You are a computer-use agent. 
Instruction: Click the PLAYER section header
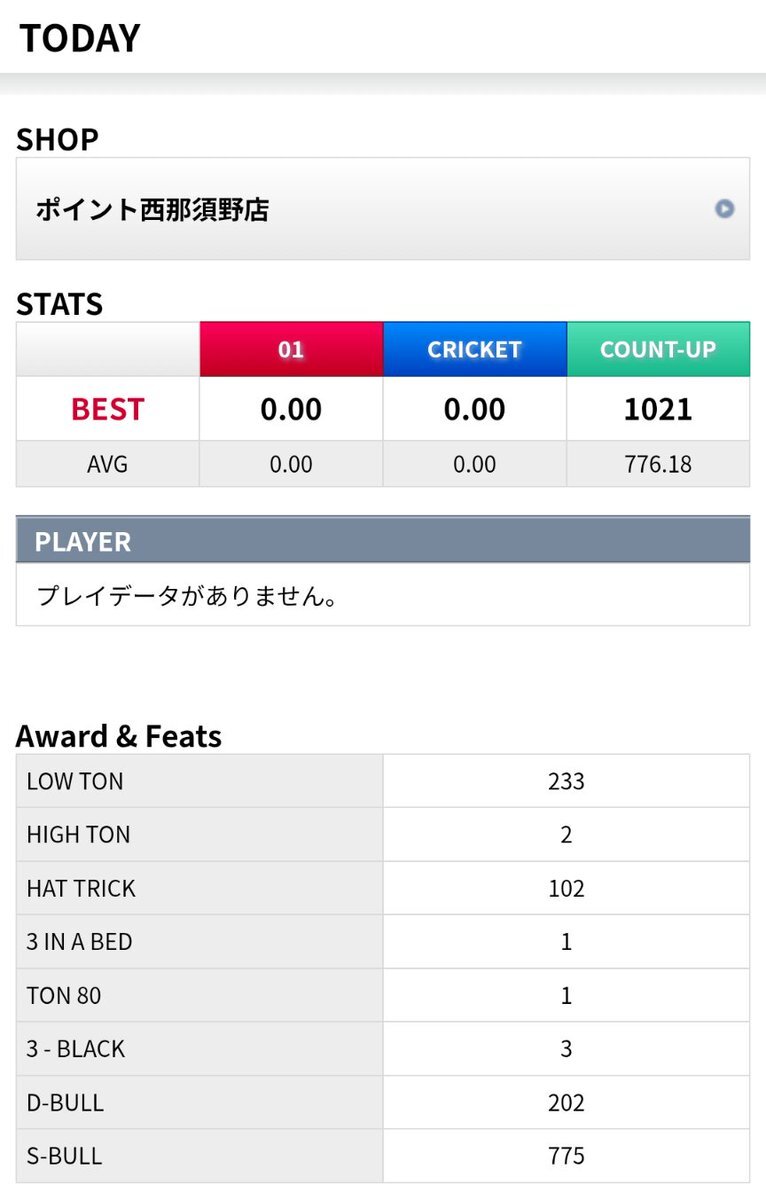coord(382,541)
